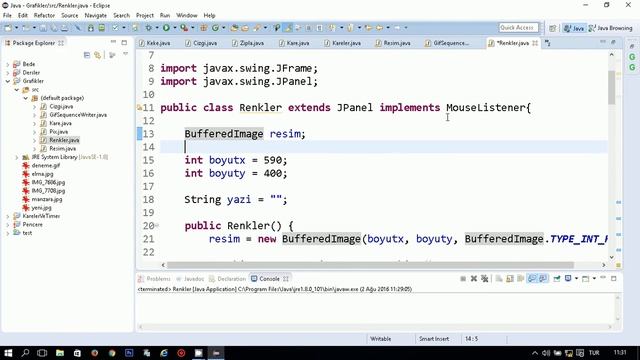Switch to the Java perspective button
The height and width of the screenshot is (360, 640).
coord(574,28)
